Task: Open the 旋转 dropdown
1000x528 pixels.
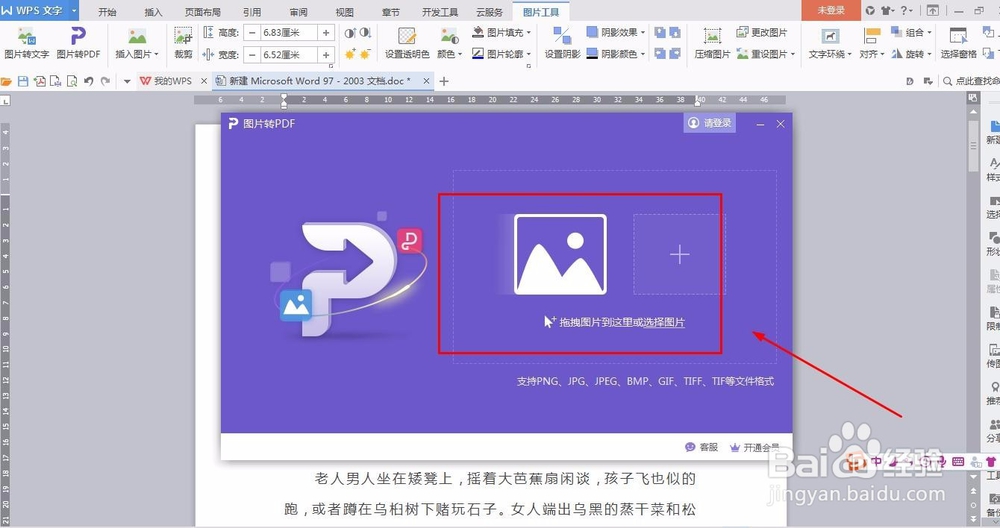Action: pos(911,54)
